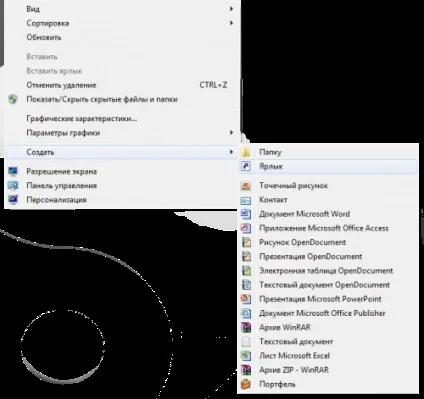Click the blank Текстовый документ icon
The width and height of the screenshot is (424, 399).
pyautogui.click(x=246, y=342)
